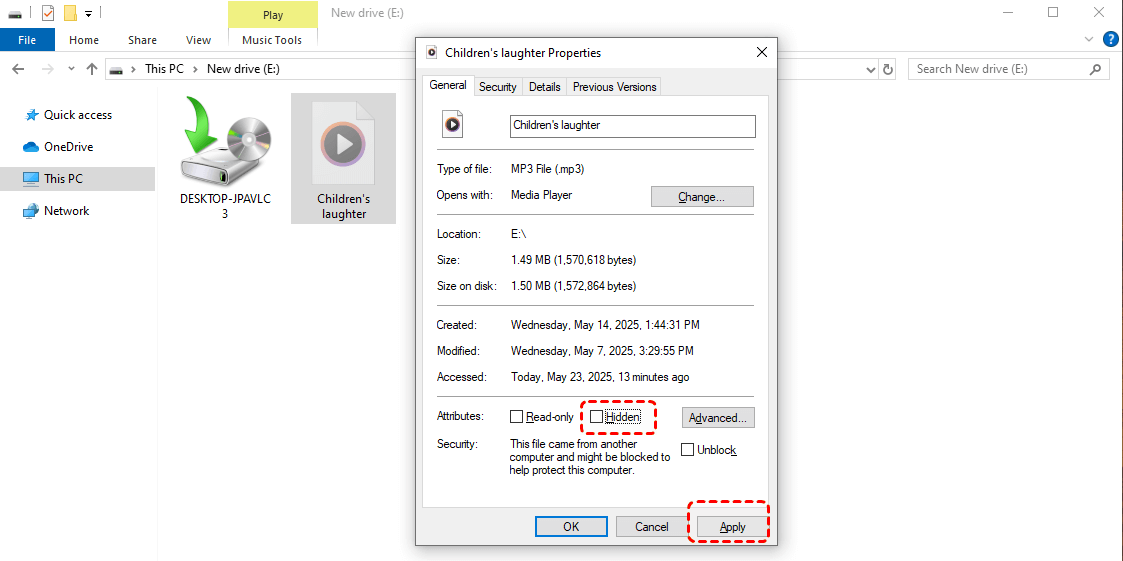Click the media file icon in Properties
This screenshot has width=1123, height=561.
[x=452, y=125]
